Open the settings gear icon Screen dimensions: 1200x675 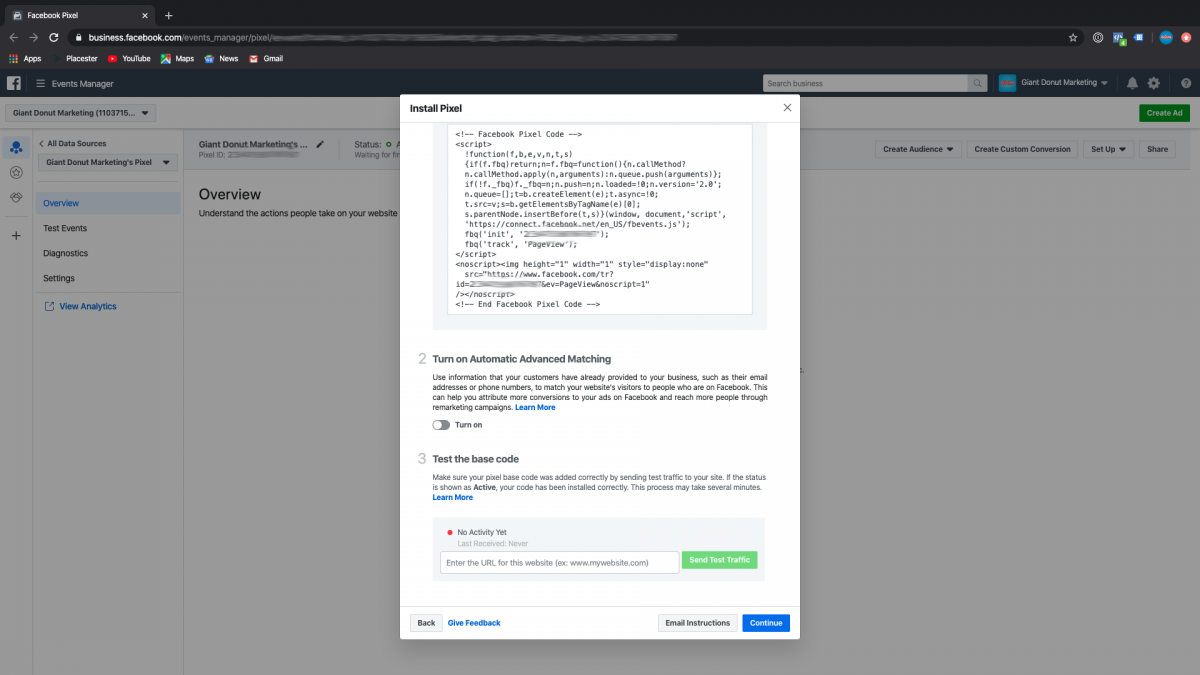click(x=1154, y=83)
